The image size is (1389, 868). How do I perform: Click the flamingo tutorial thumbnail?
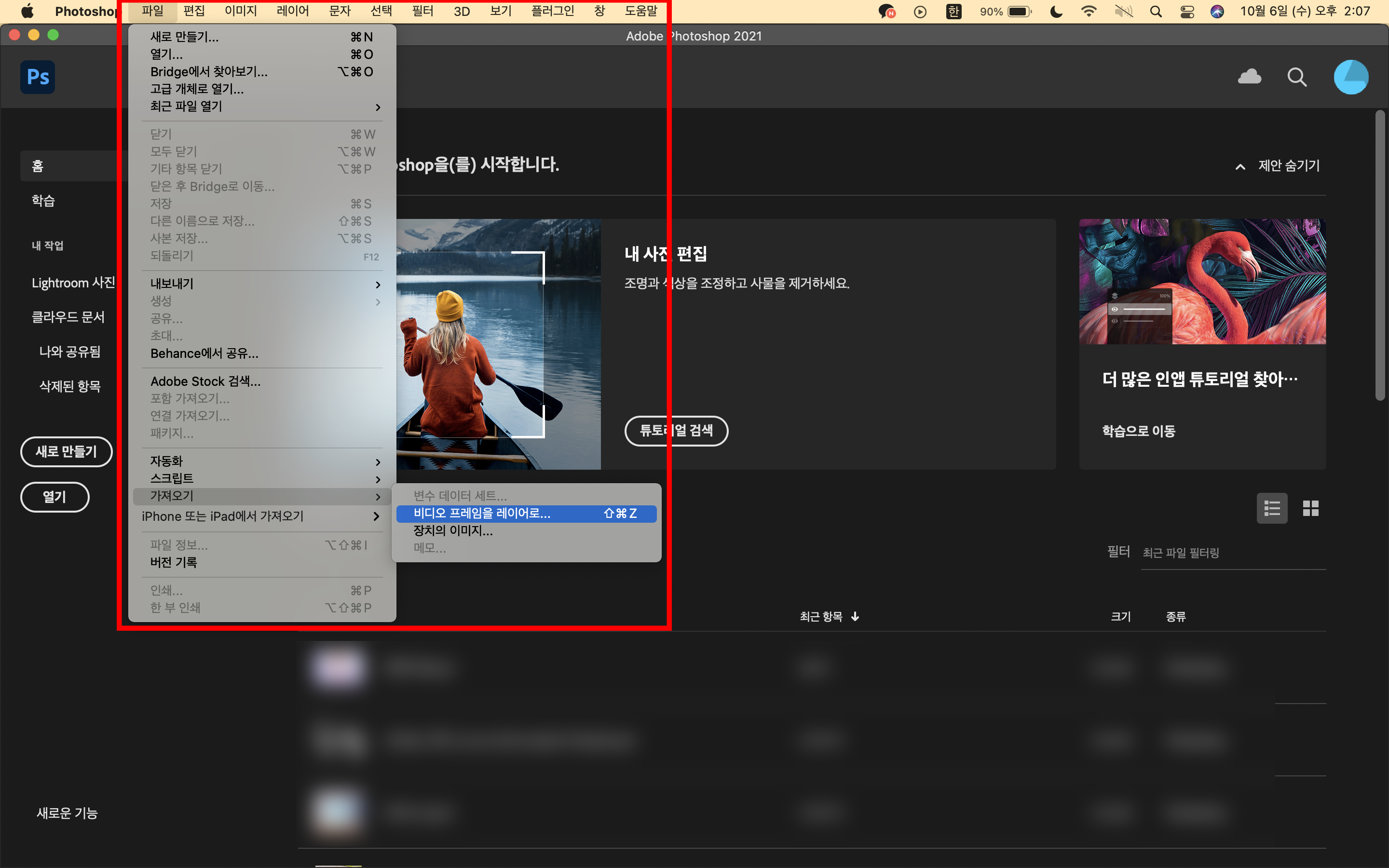pyautogui.click(x=1202, y=281)
